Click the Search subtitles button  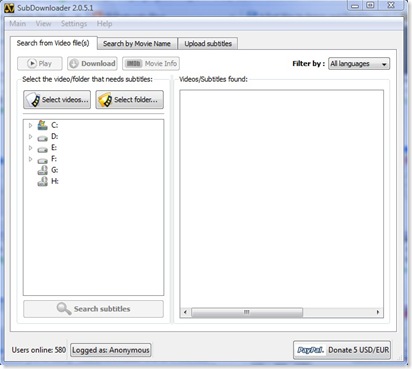[x=93, y=309]
